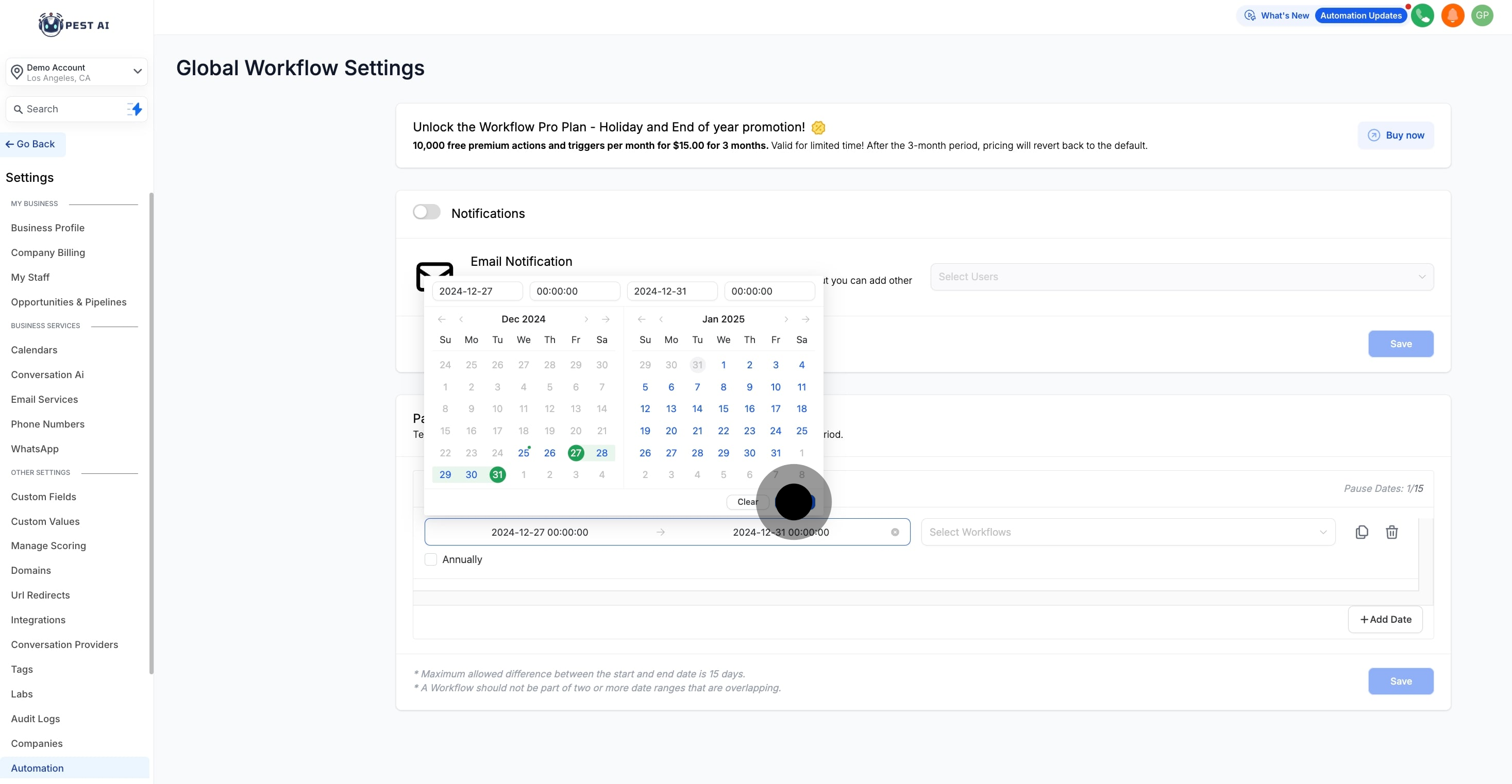Toggle the Notifications switch
Image resolution: width=1512 pixels, height=784 pixels.
pyautogui.click(x=426, y=212)
